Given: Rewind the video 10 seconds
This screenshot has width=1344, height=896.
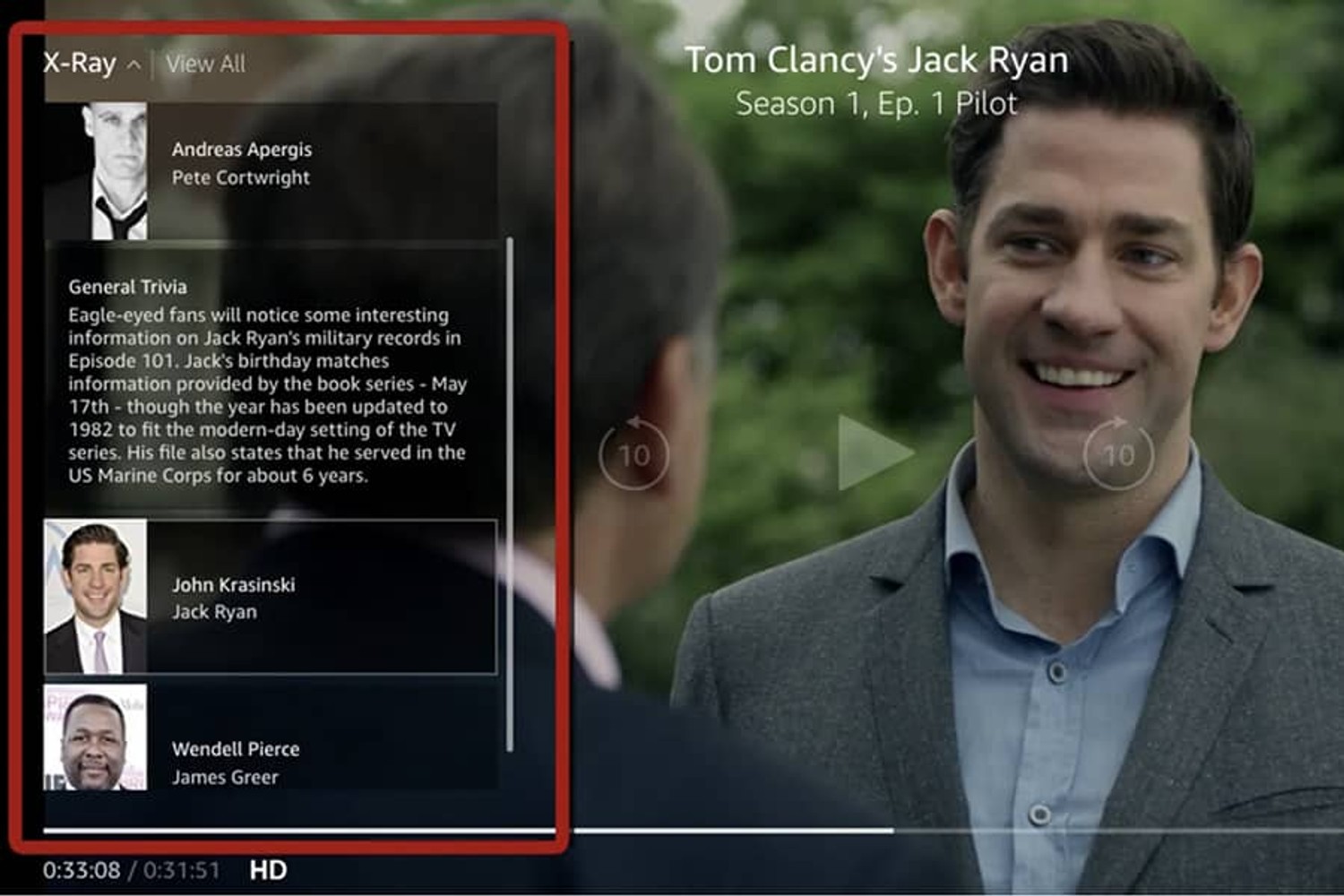Looking at the screenshot, I should pos(633,455).
